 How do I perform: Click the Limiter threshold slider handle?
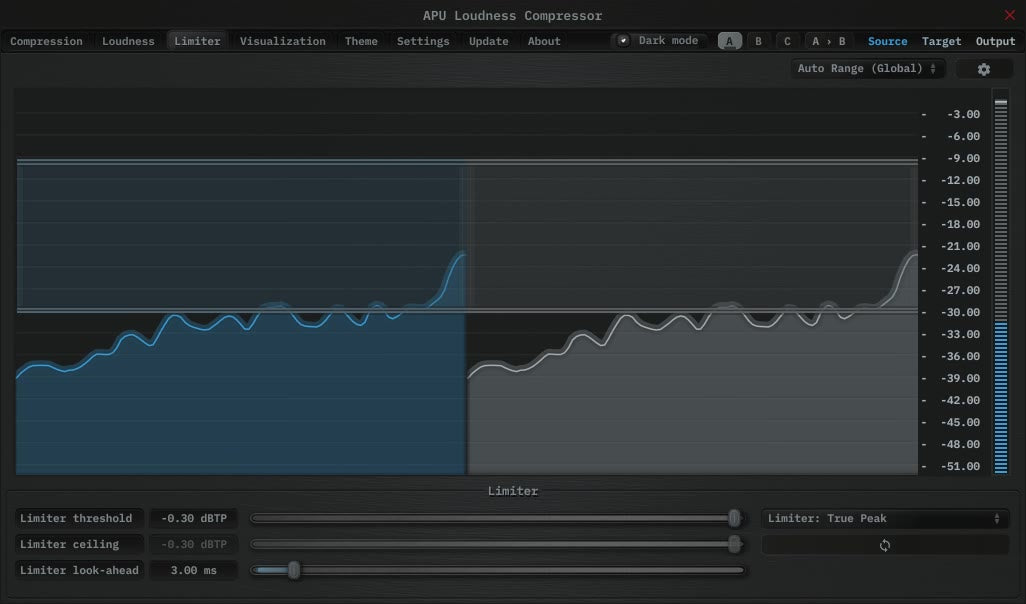(734, 518)
